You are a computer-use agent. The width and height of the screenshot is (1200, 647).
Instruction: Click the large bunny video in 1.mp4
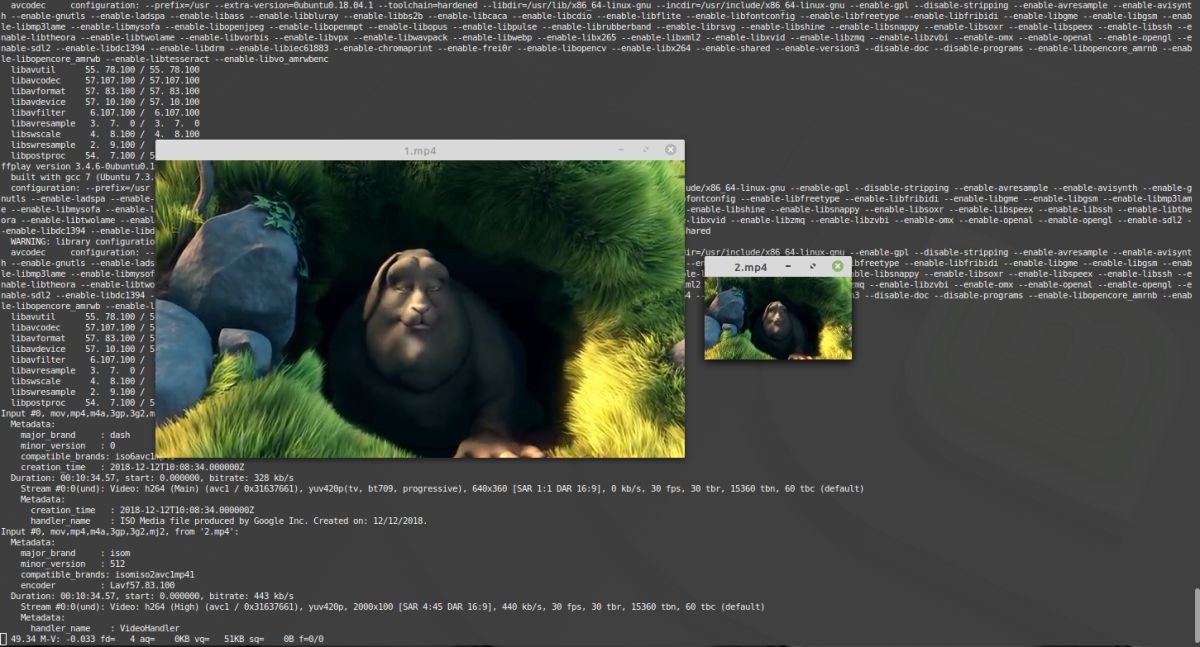click(x=420, y=309)
